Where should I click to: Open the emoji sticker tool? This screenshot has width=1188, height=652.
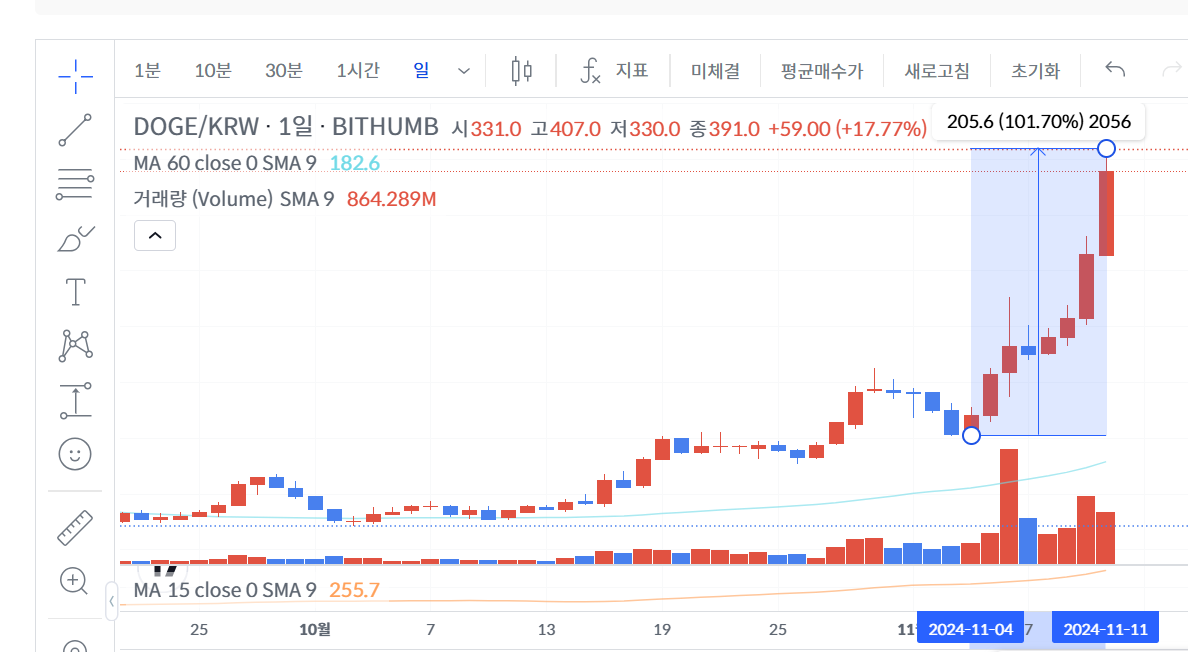(x=75, y=454)
